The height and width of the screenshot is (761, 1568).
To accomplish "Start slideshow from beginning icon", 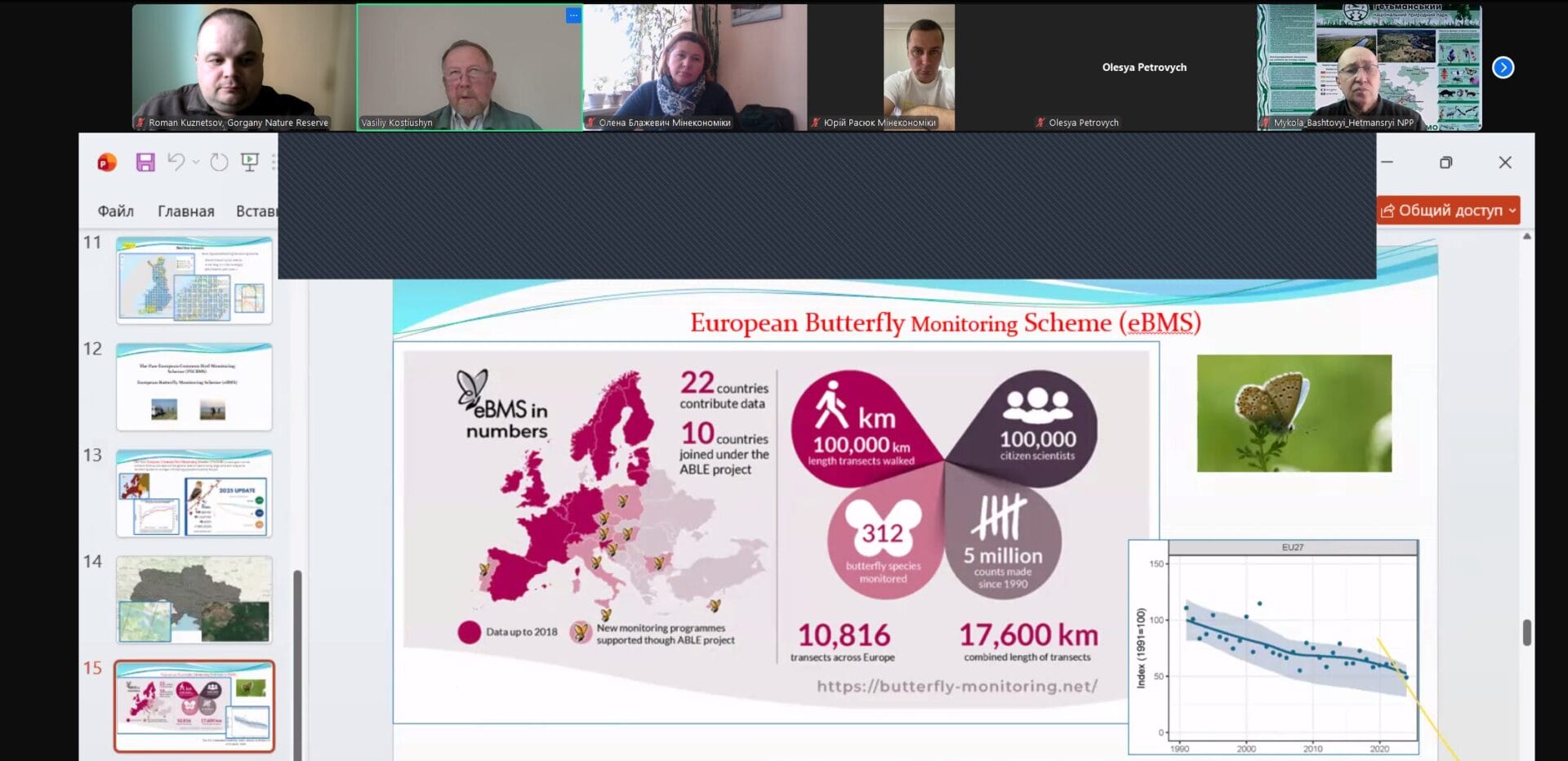I will click(x=250, y=162).
